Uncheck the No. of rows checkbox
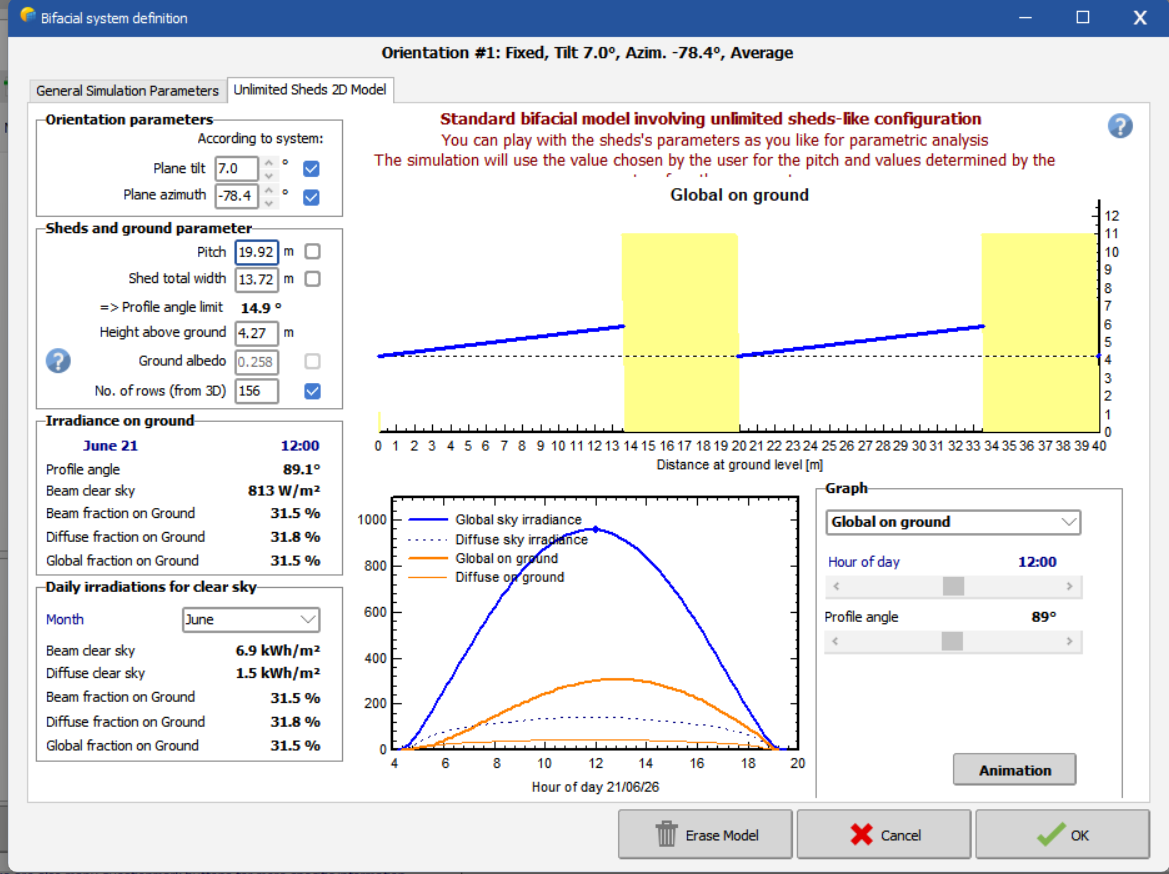The width and height of the screenshot is (1169, 874). pos(312,391)
